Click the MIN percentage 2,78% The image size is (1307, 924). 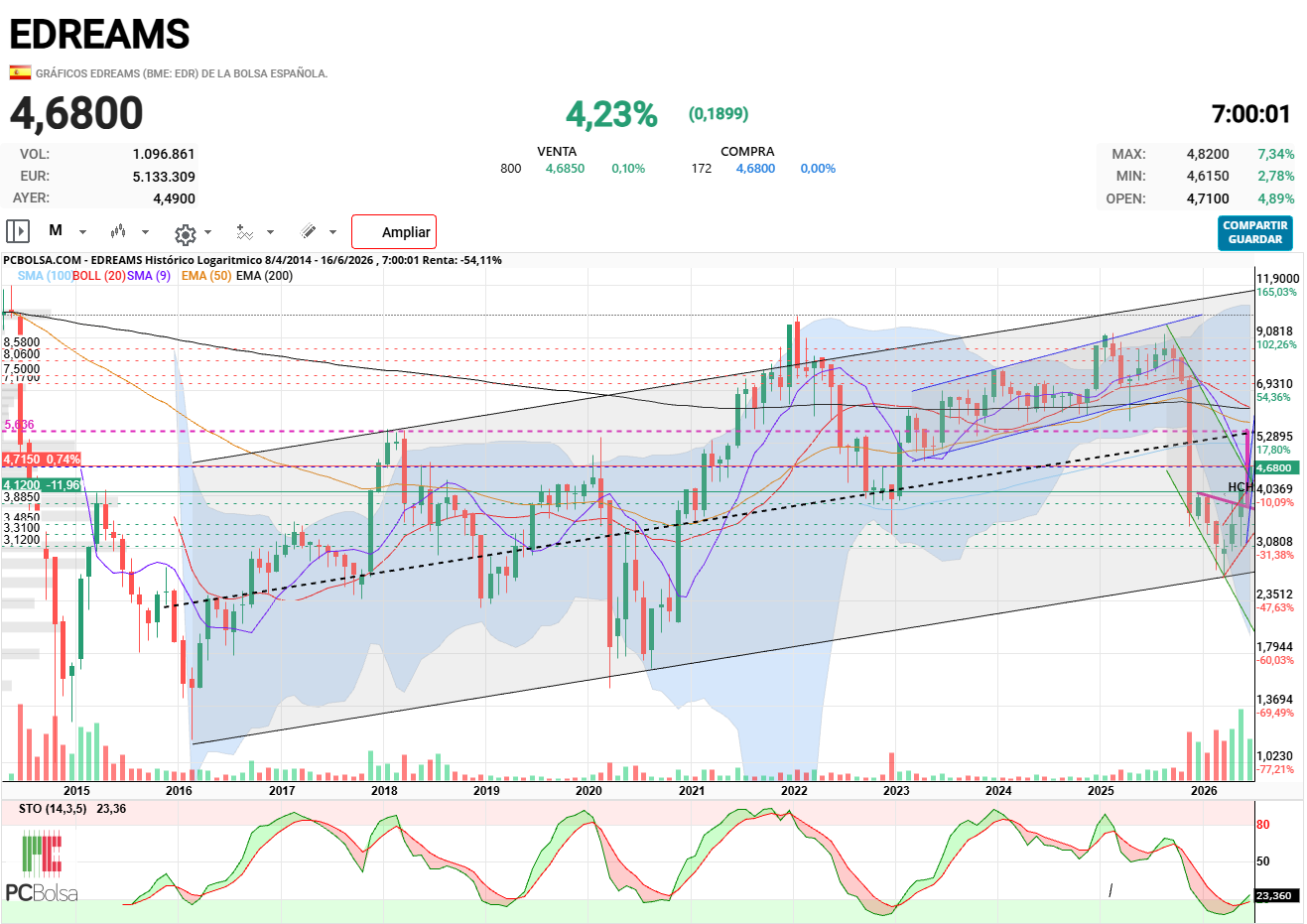[1276, 176]
